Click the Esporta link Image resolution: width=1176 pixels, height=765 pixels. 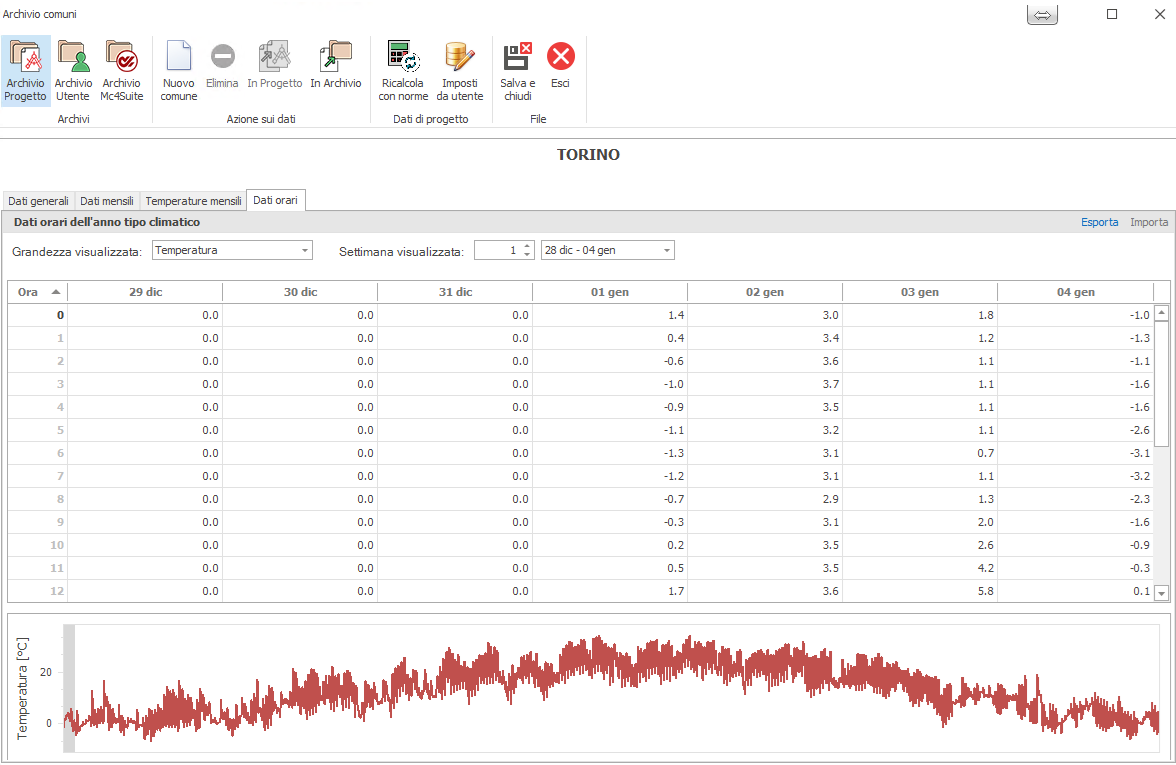click(x=1099, y=222)
